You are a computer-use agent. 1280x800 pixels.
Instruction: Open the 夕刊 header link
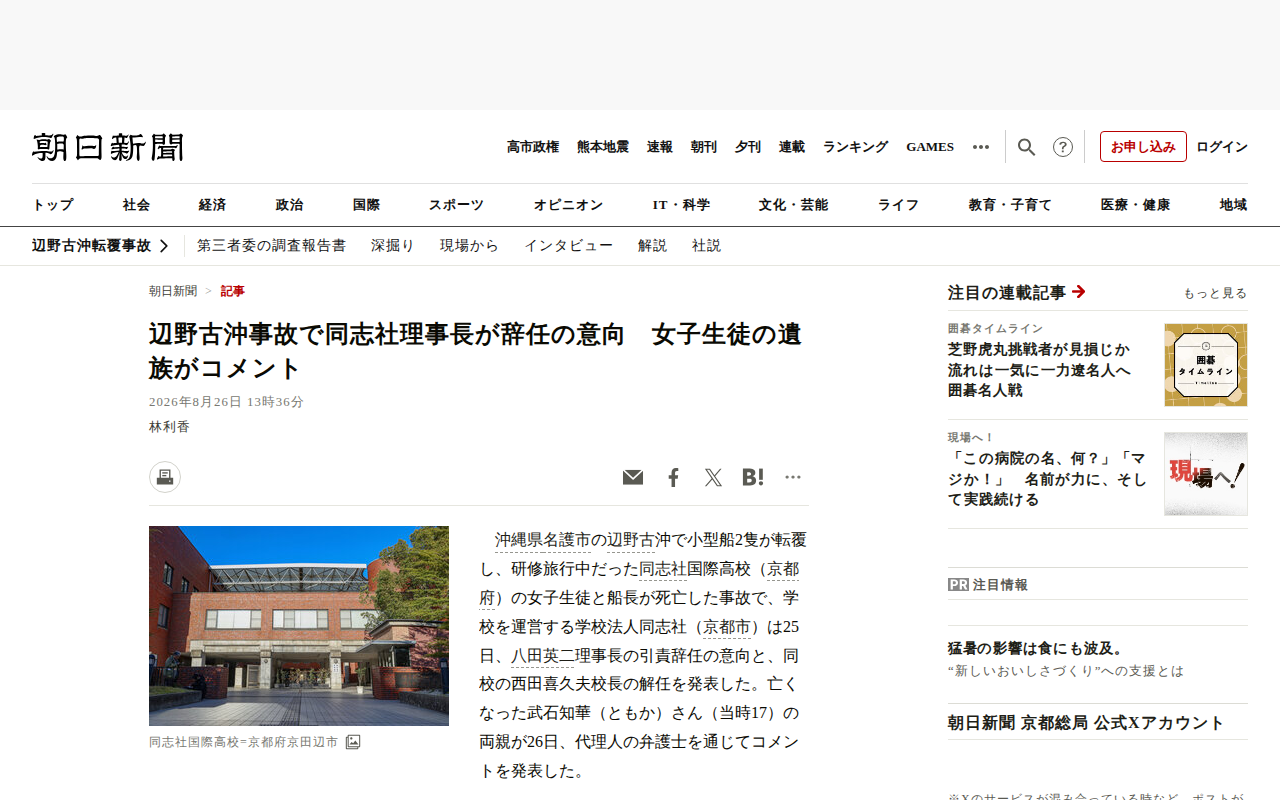click(x=748, y=147)
